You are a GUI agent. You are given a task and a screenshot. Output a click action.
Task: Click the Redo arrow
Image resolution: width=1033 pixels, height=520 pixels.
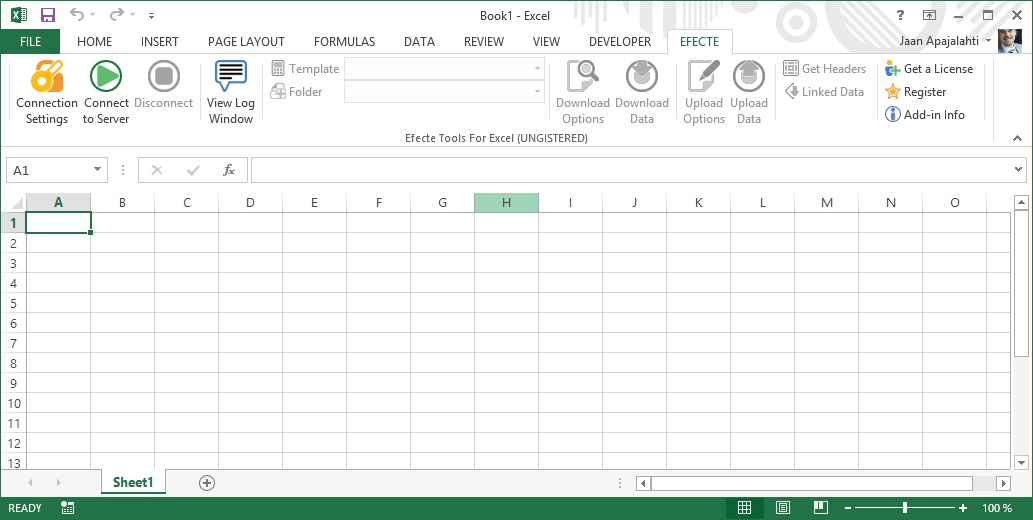pos(117,14)
